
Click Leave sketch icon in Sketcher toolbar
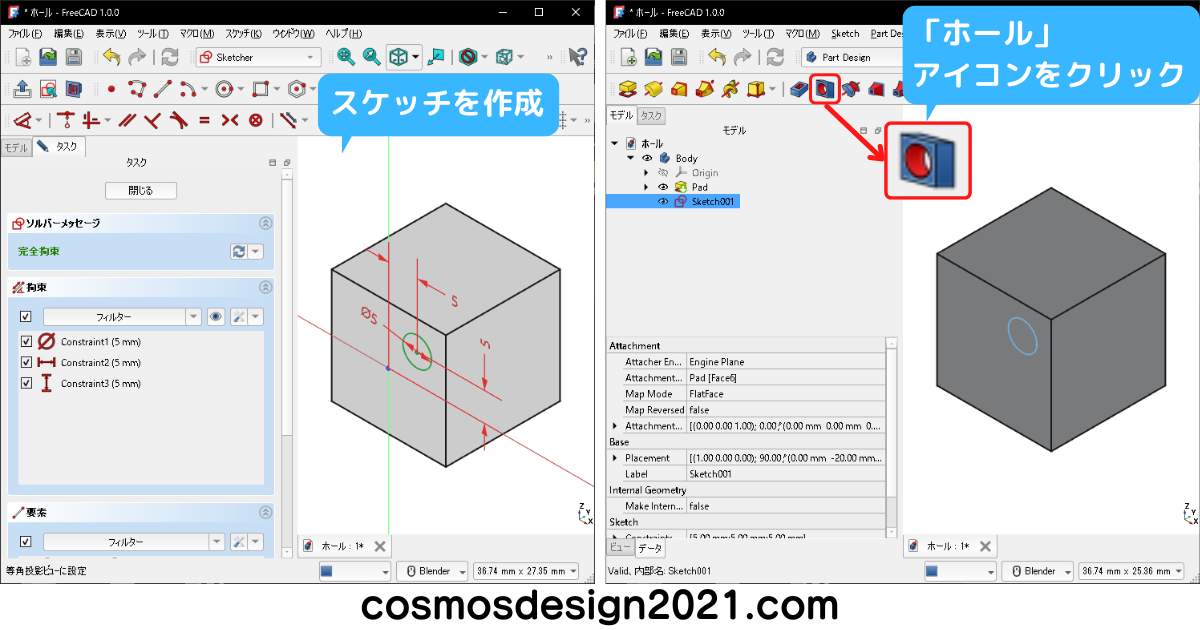point(22,89)
